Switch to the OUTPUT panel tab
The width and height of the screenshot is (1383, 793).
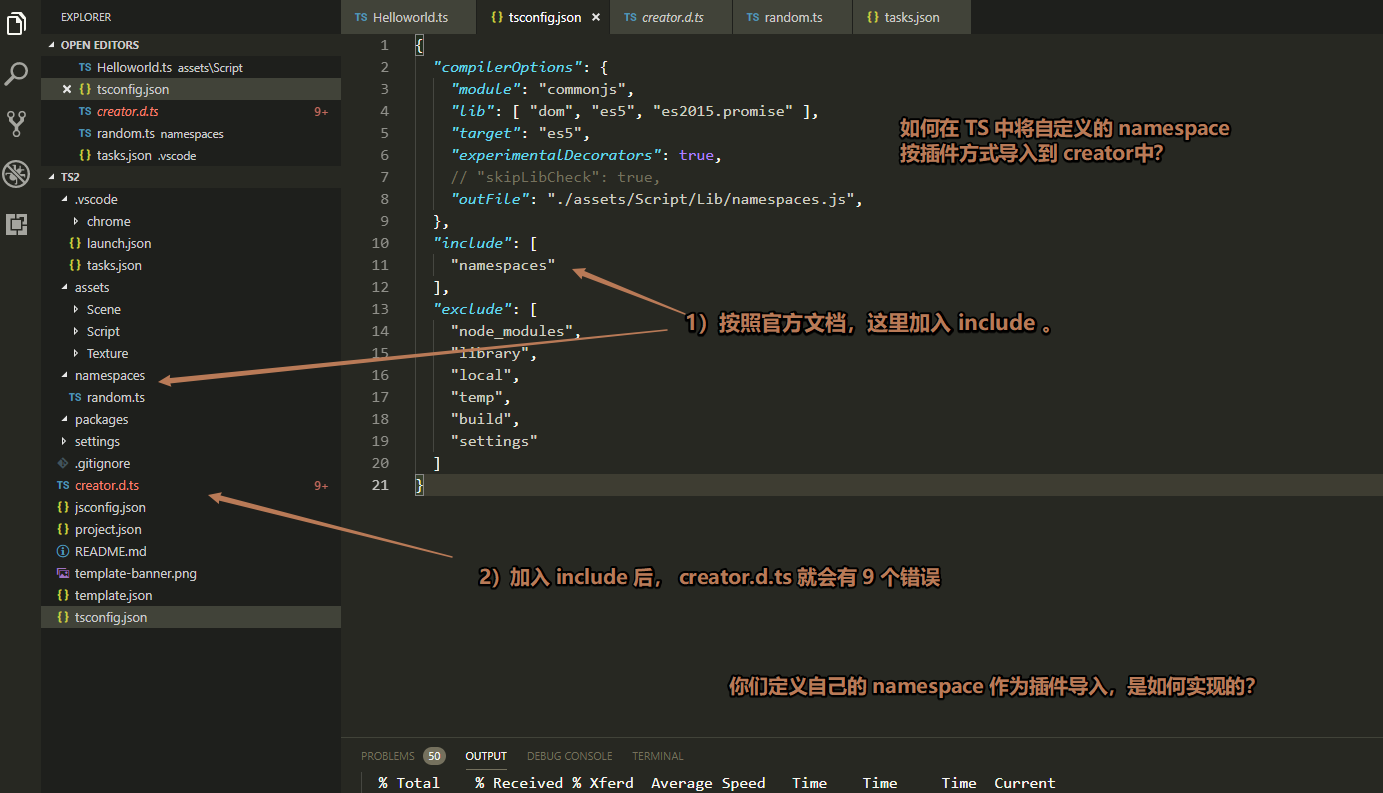coord(486,756)
